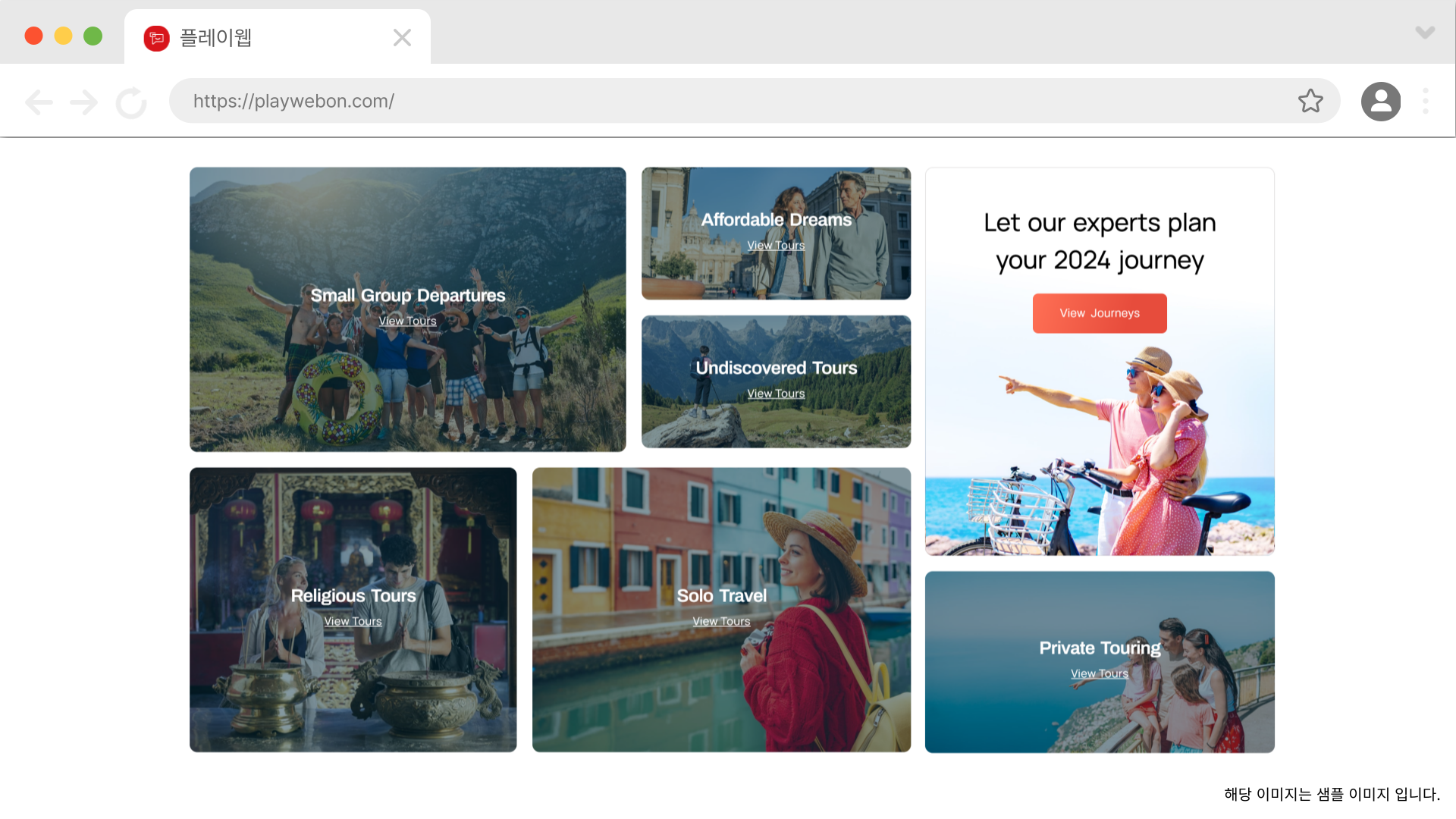The height and width of the screenshot is (819, 1456).
Task: Click the Small Group Departures heading
Action: coord(408,296)
